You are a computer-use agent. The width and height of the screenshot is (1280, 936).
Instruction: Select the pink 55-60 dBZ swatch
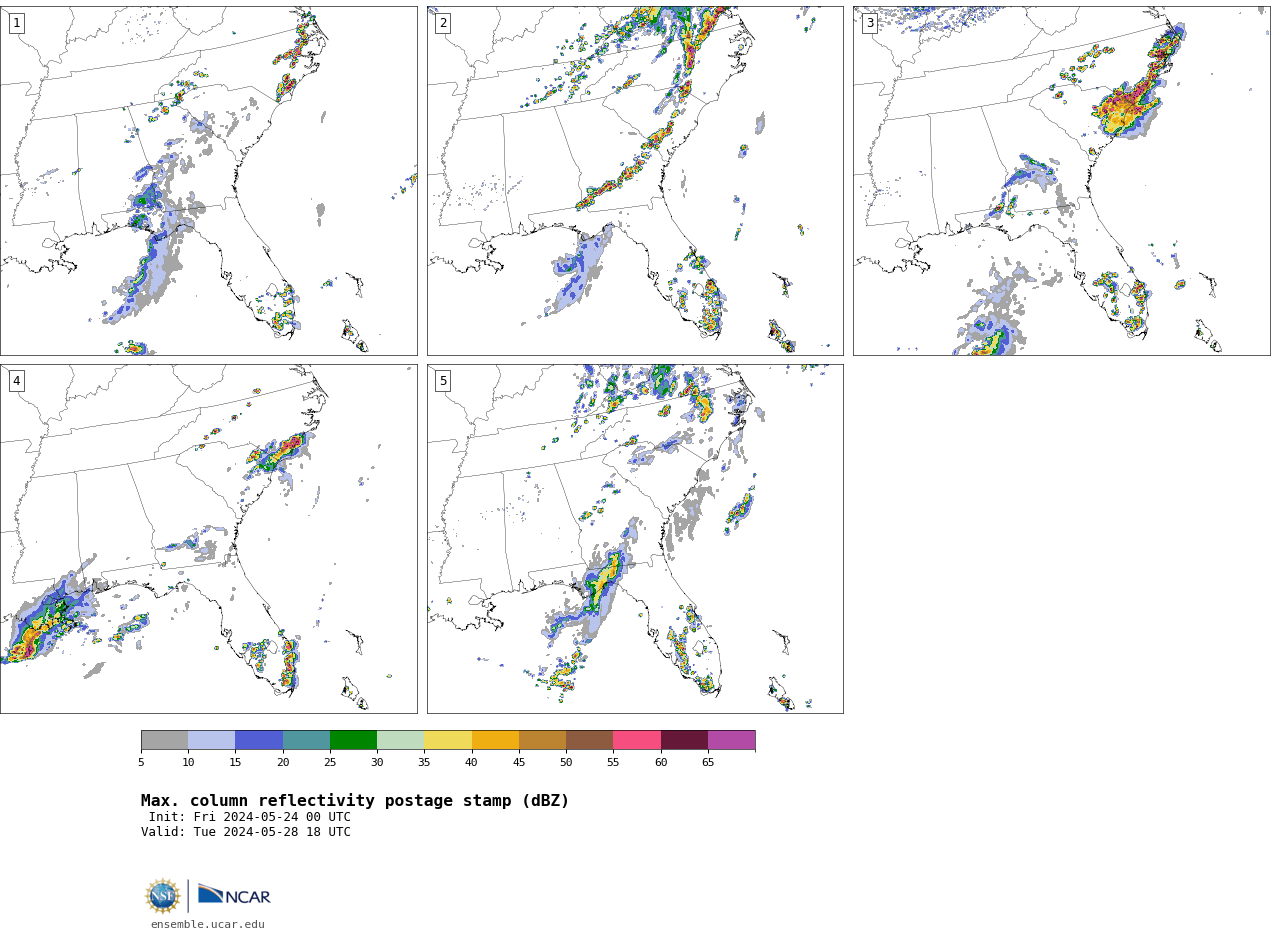coord(637,740)
